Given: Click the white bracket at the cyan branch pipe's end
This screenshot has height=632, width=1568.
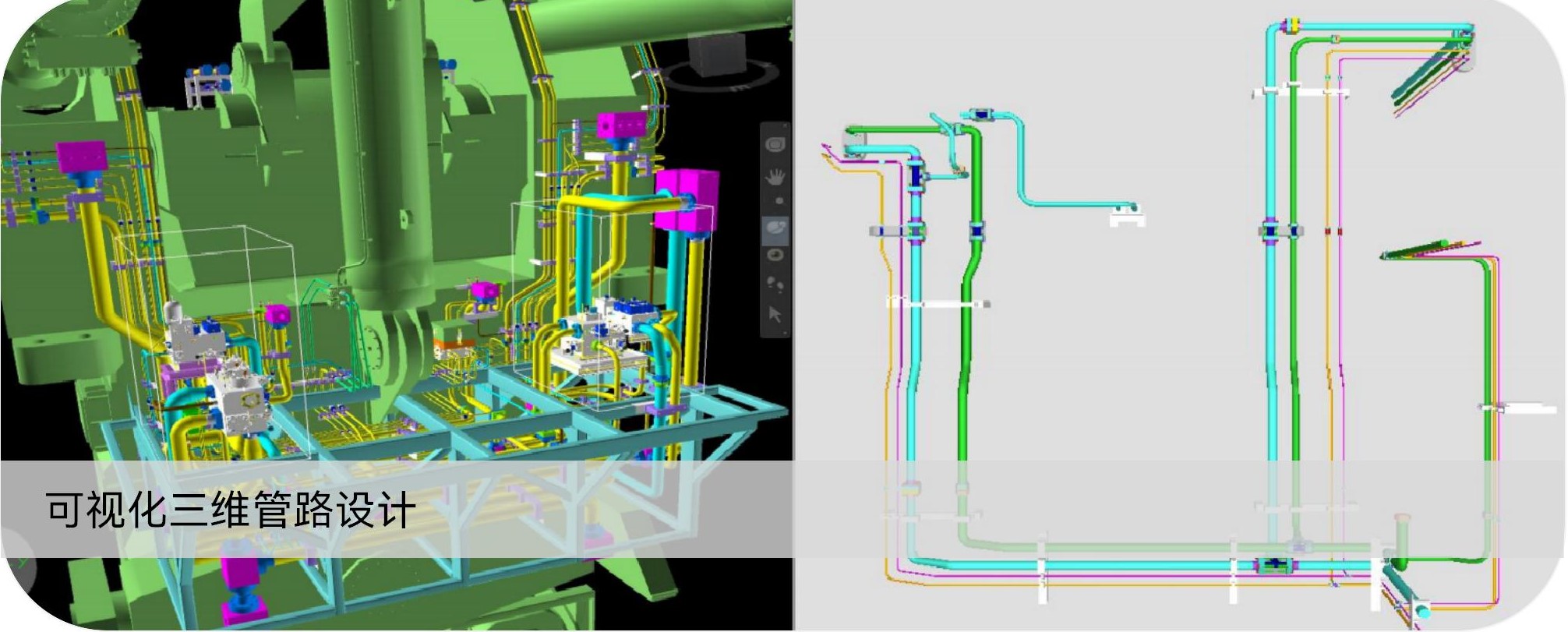Looking at the screenshot, I should 1127,220.
